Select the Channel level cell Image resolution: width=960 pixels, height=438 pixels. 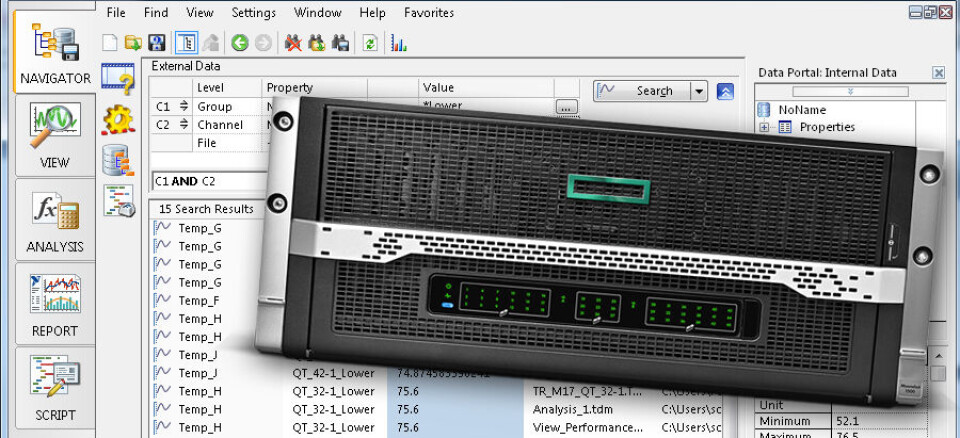tap(227, 125)
